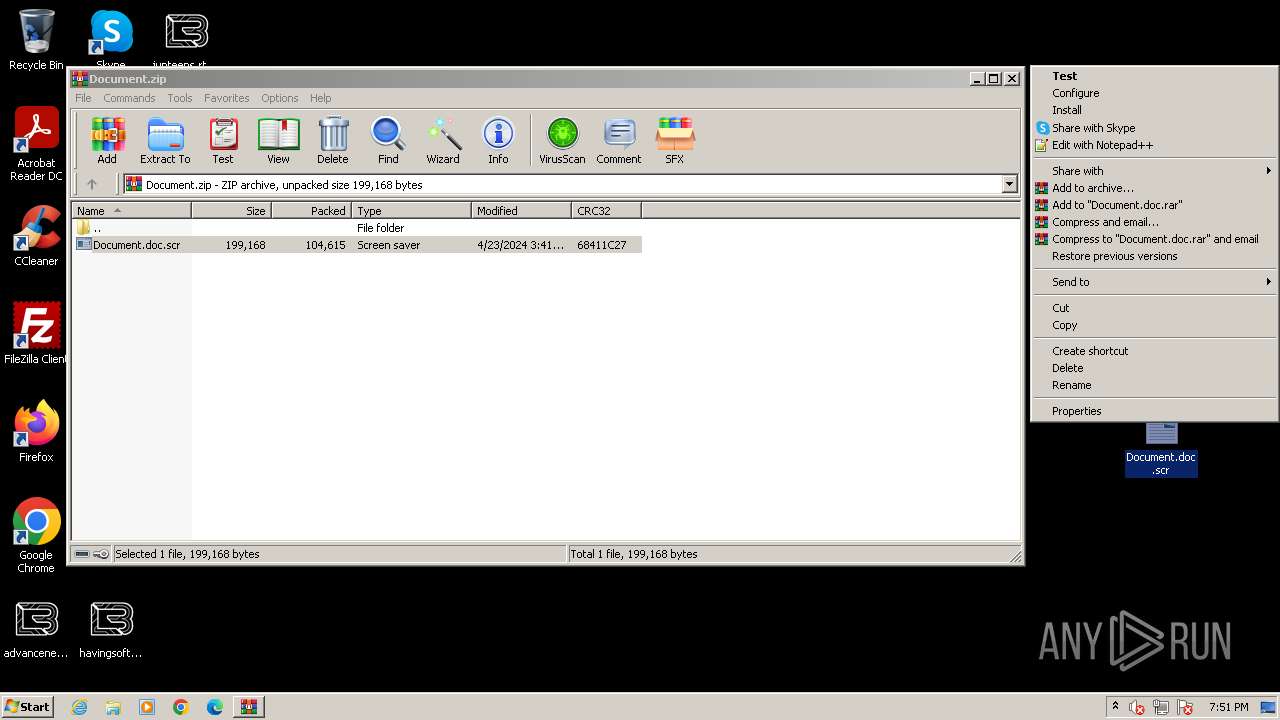The height and width of the screenshot is (720, 1280).
Task: Click the Comment toolbar icon
Action: 619,141
